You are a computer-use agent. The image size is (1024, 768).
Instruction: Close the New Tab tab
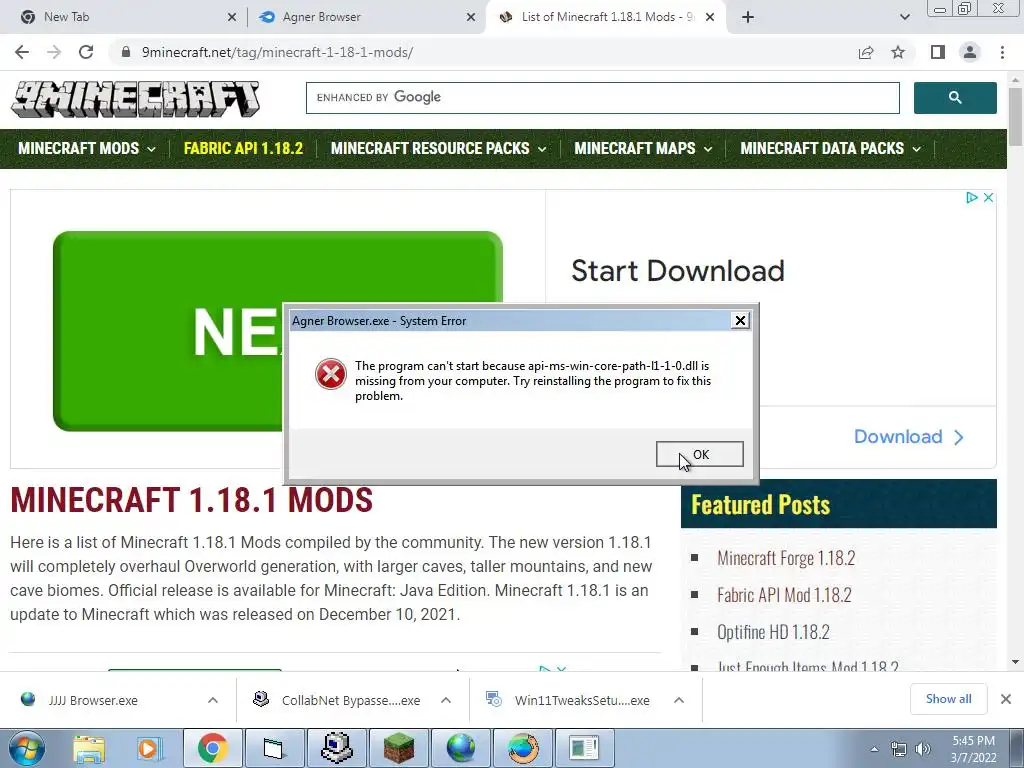click(232, 17)
